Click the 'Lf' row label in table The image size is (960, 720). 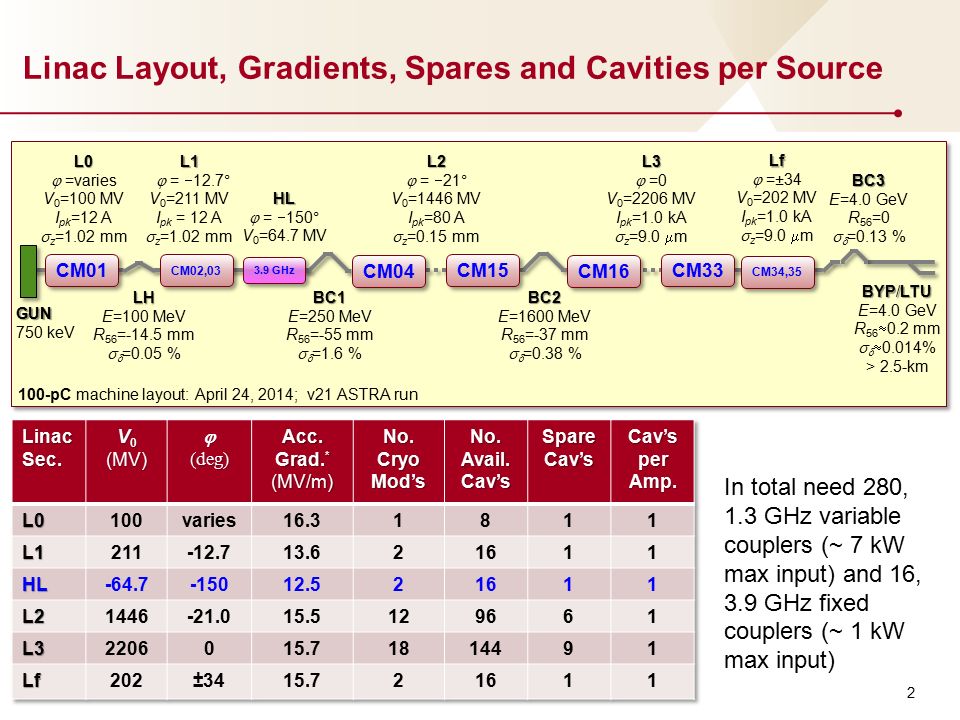pyautogui.click(x=31, y=680)
